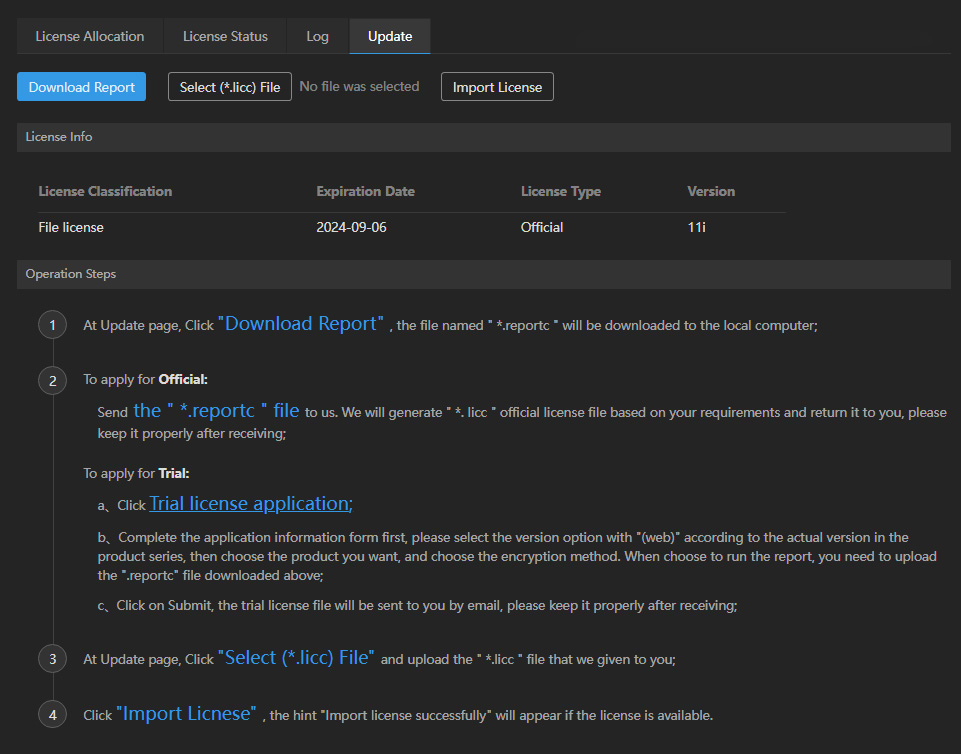961x754 pixels.
Task: Switch to the License Status tab
Action: [225, 36]
